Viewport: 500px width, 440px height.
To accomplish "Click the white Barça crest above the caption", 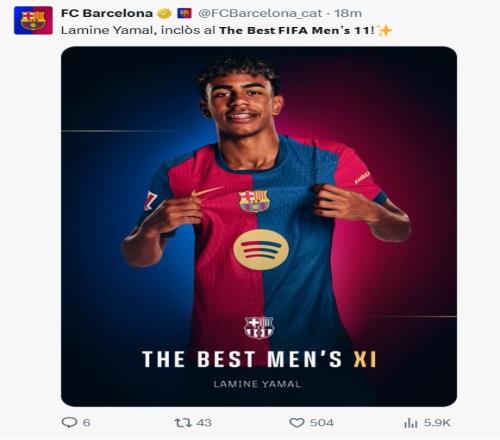I will click(259, 327).
